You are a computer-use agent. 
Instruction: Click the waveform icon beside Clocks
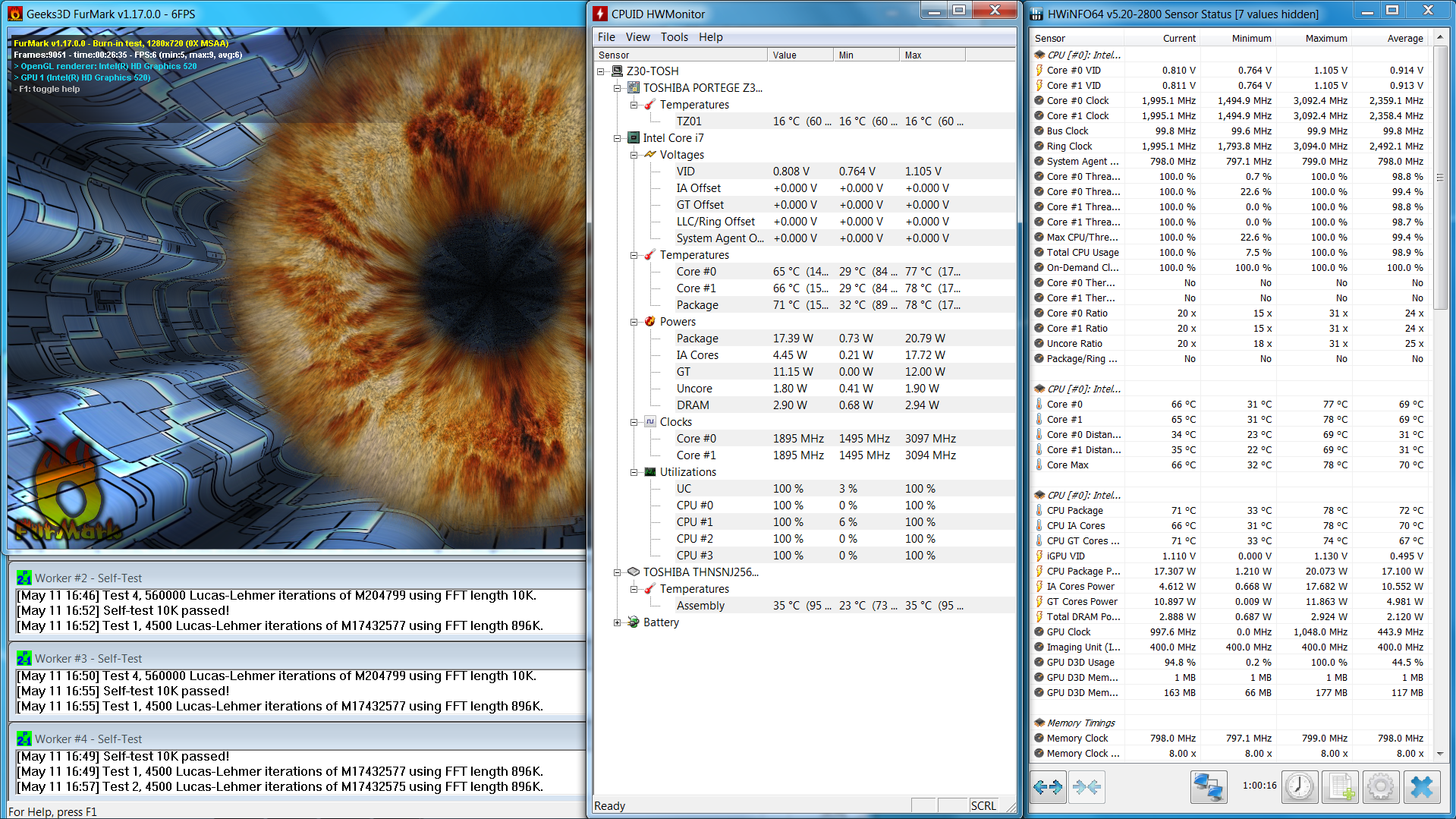(x=650, y=422)
